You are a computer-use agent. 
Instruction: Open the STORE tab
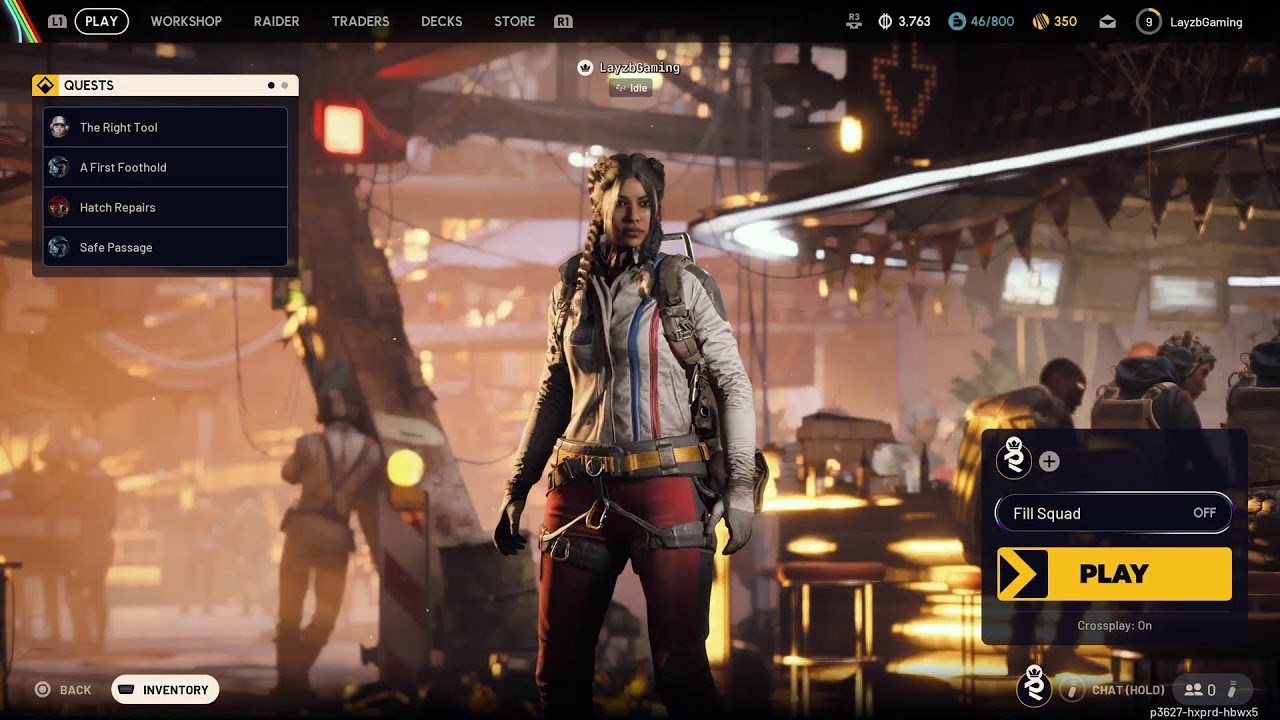pos(514,21)
